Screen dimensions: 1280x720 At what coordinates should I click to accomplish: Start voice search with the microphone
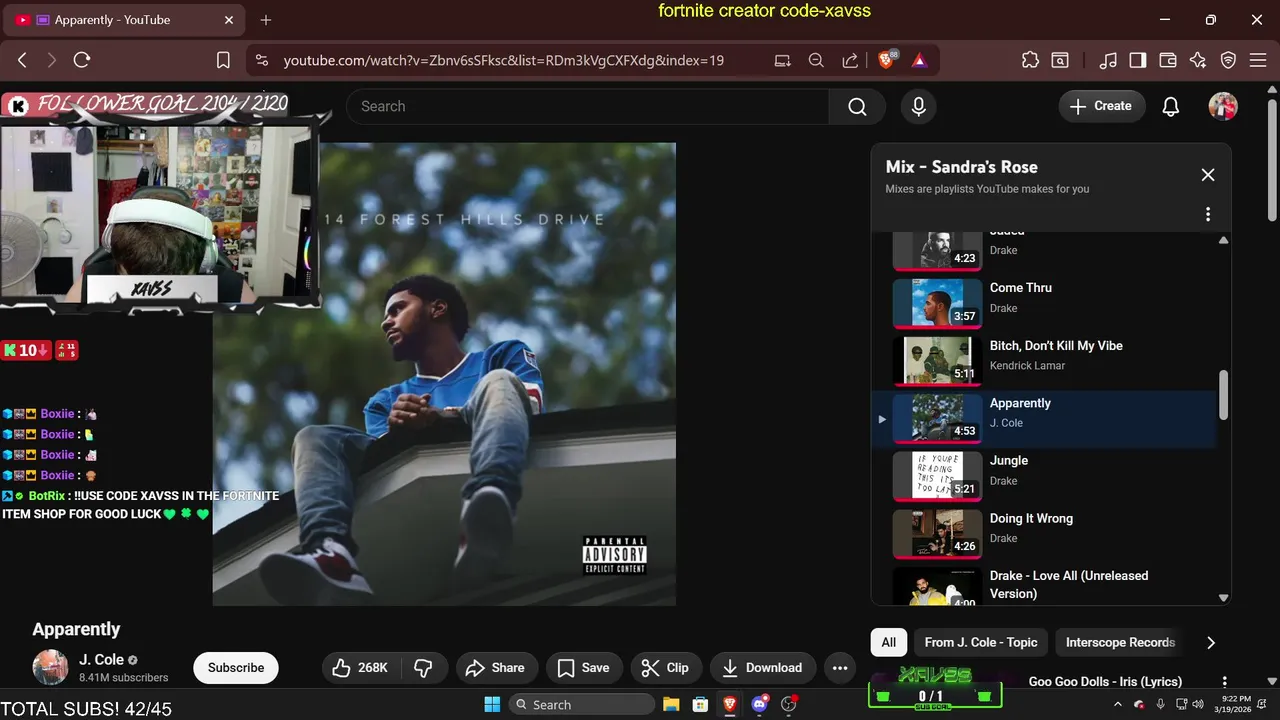pos(919,106)
